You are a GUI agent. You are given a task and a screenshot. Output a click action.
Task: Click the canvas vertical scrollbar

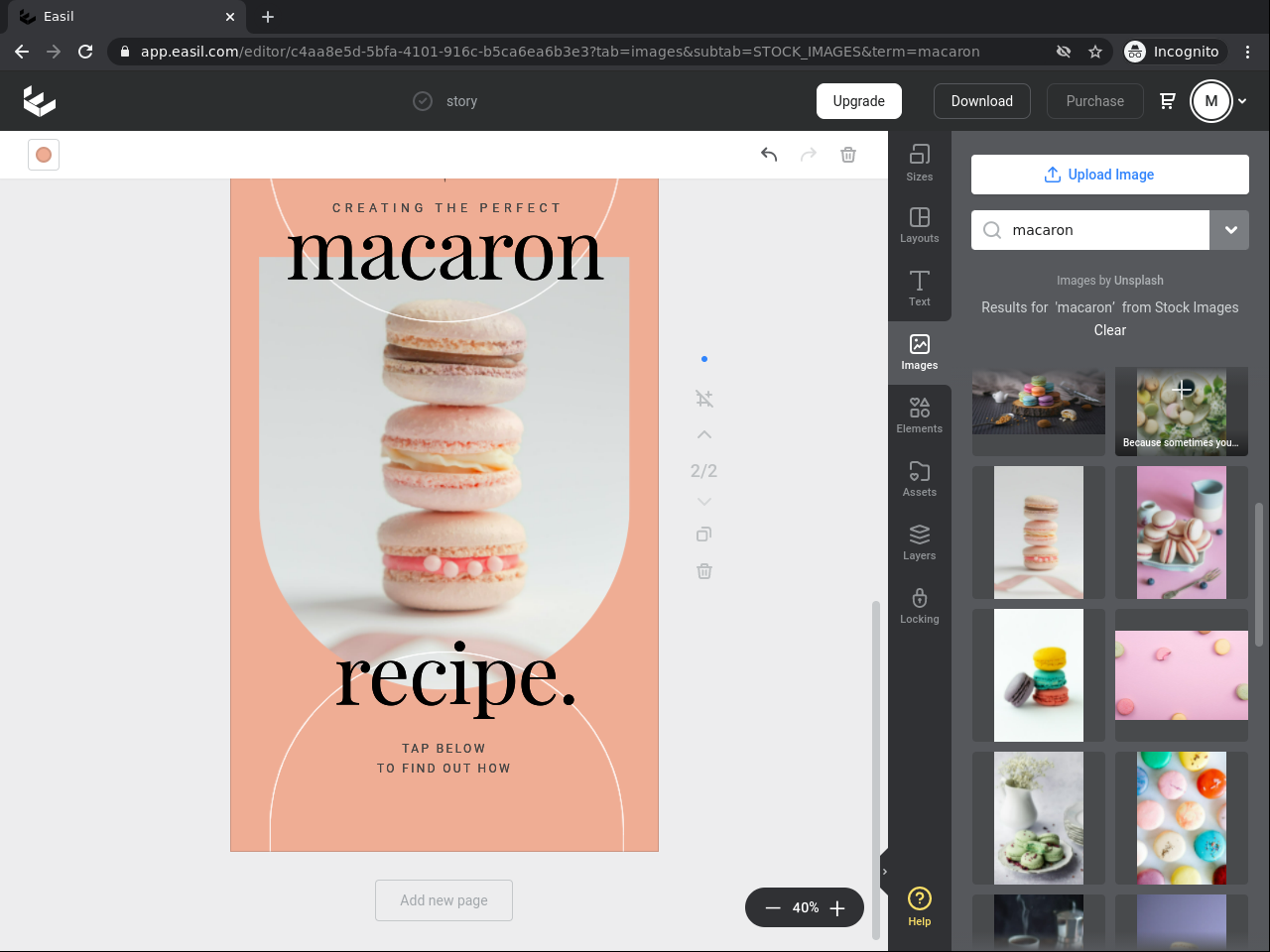pos(875,769)
